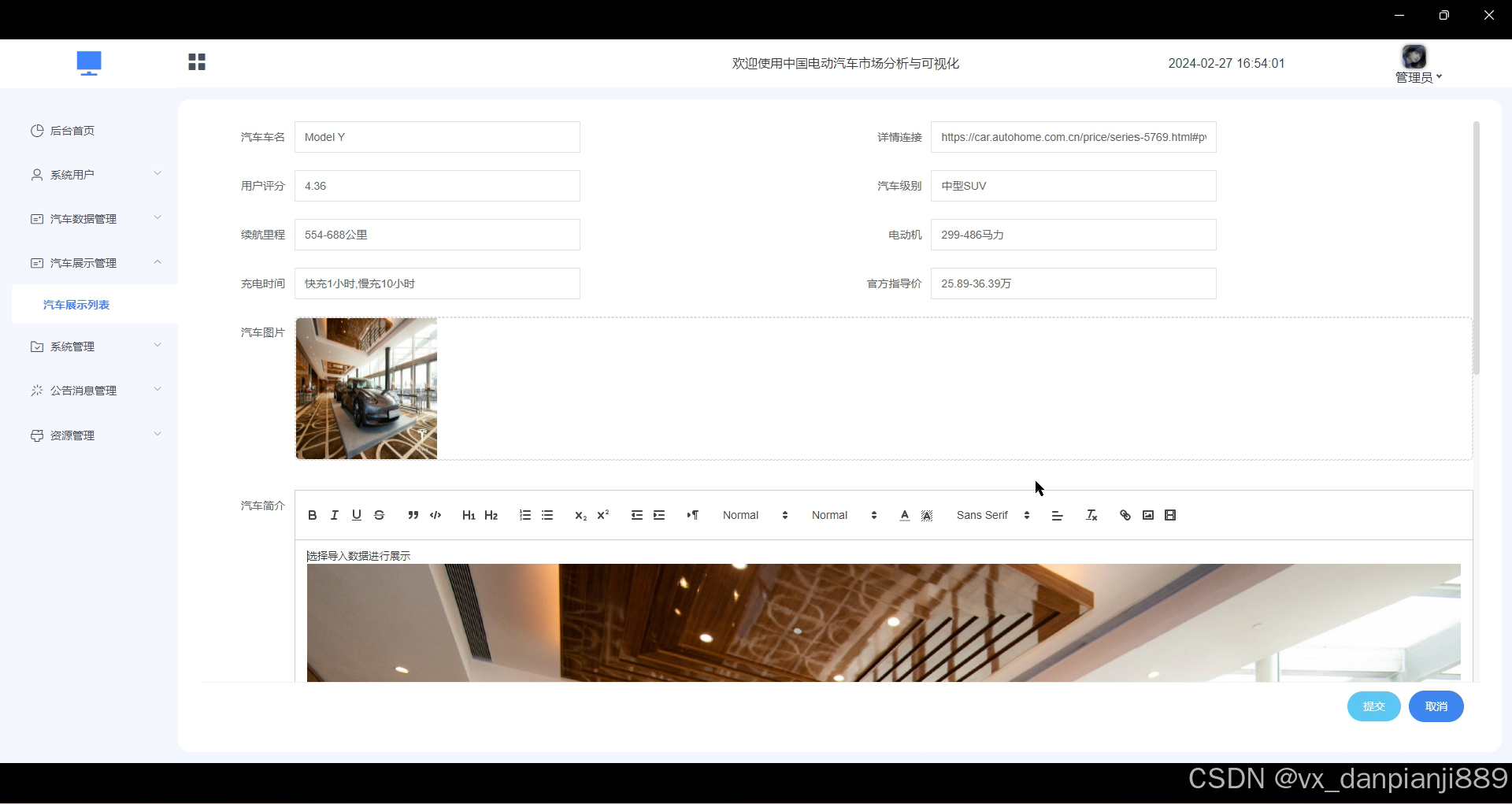
Task: Insert an image into editor
Action: [1148, 515]
